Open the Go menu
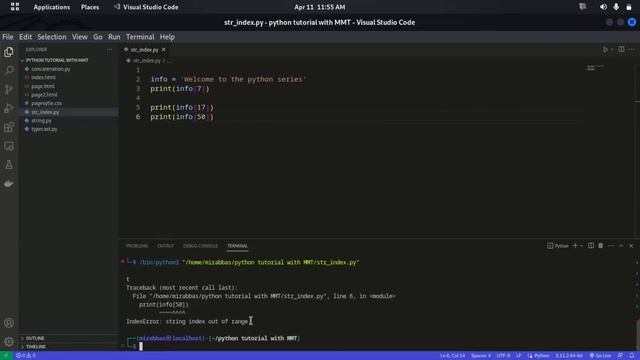Viewport: 640px width, 360px height. 98,37
